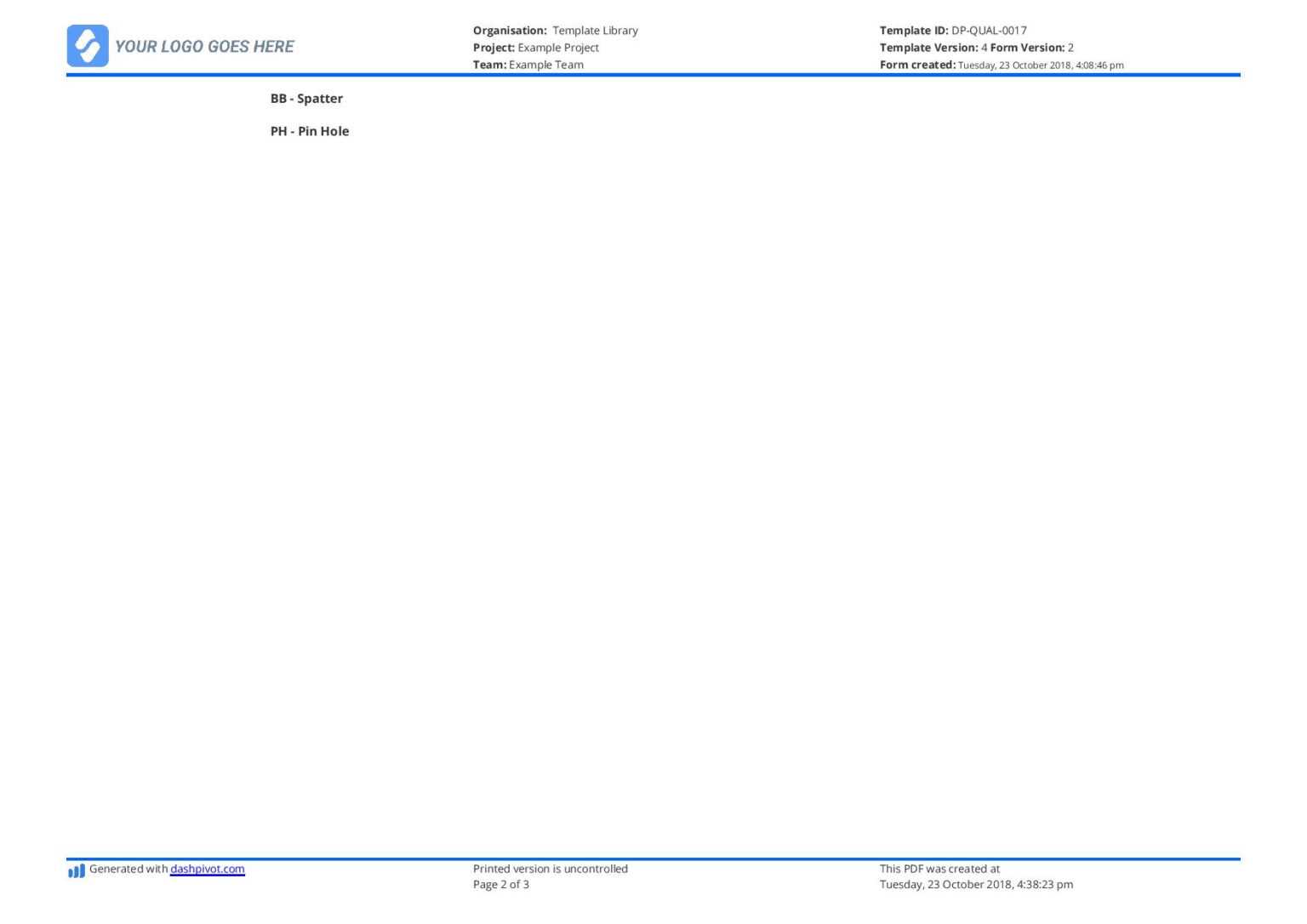Click the Form created timestamp
1307x924 pixels.
[1041, 66]
